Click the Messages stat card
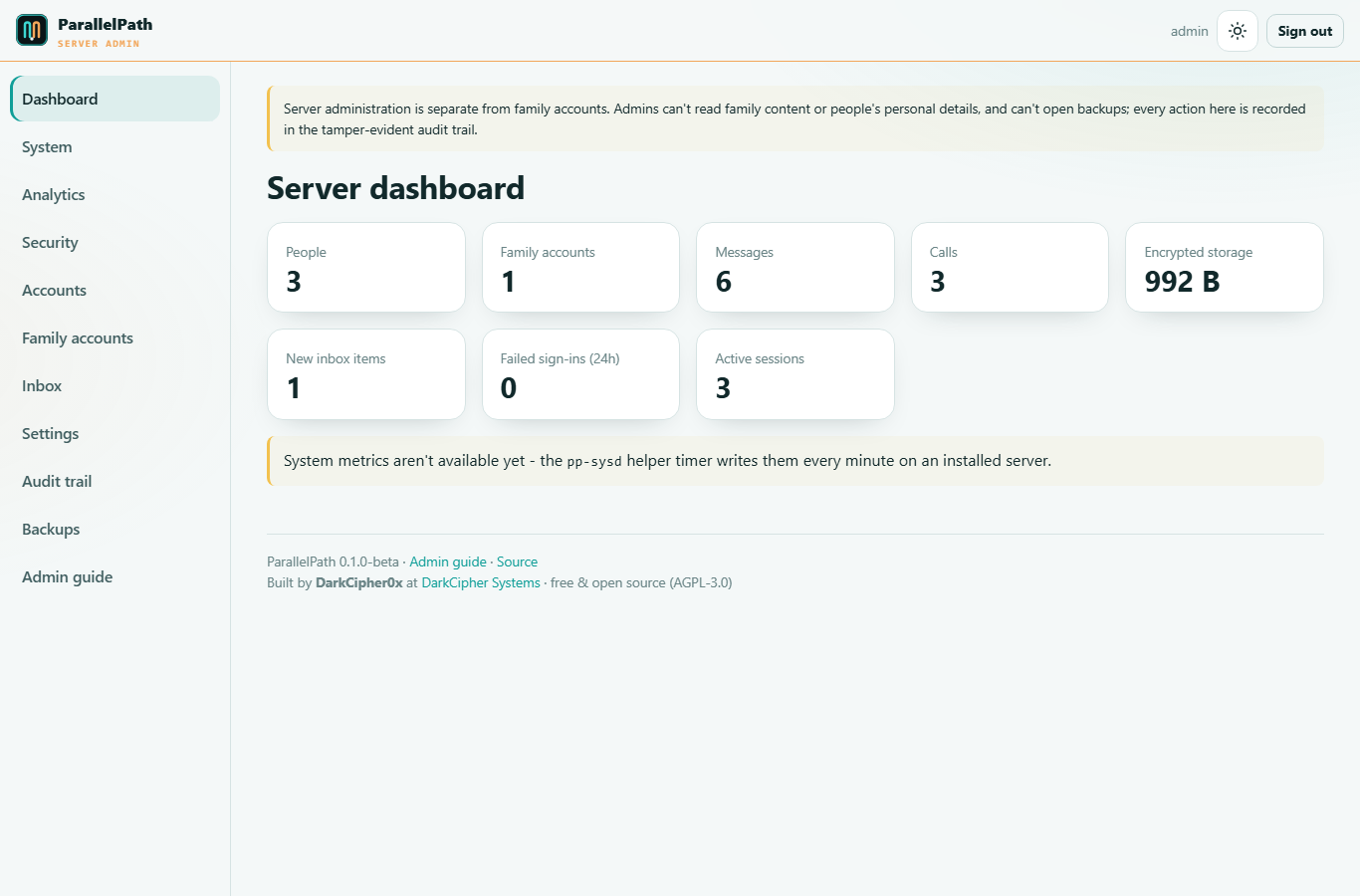1360x896 pixels. pyautogui.click(x=795, y=267)
